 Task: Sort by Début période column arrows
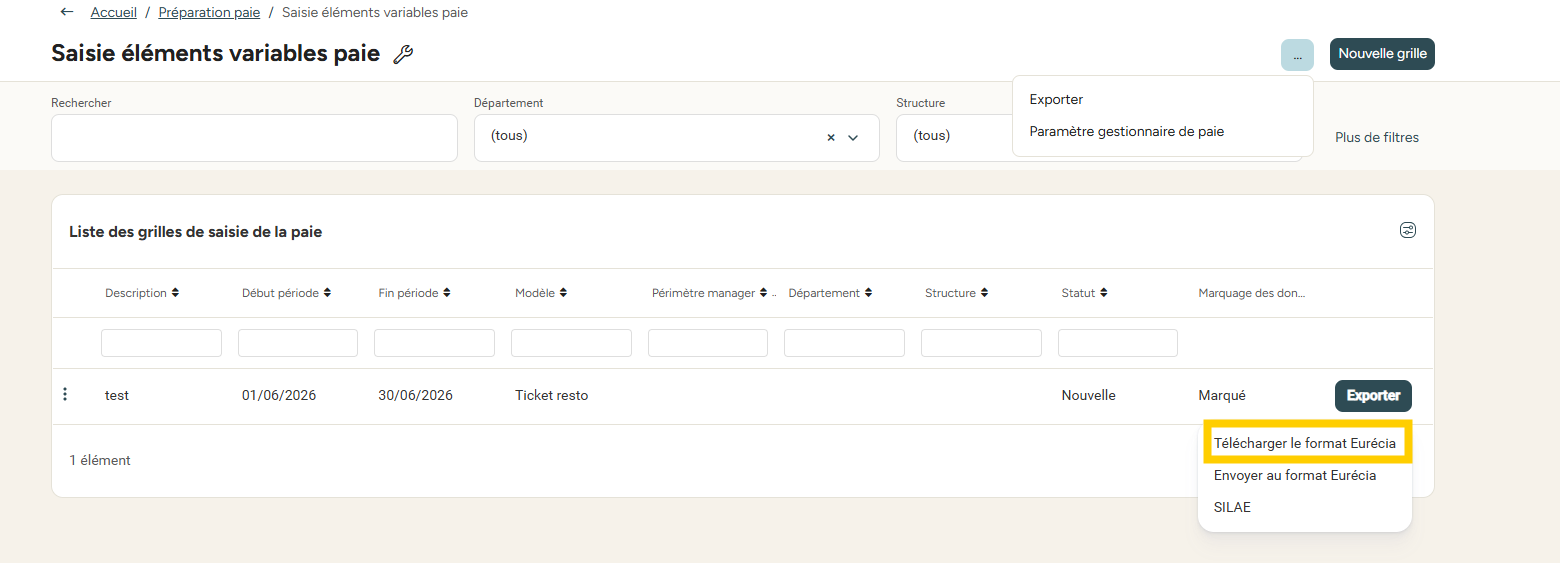click(327, 293)
